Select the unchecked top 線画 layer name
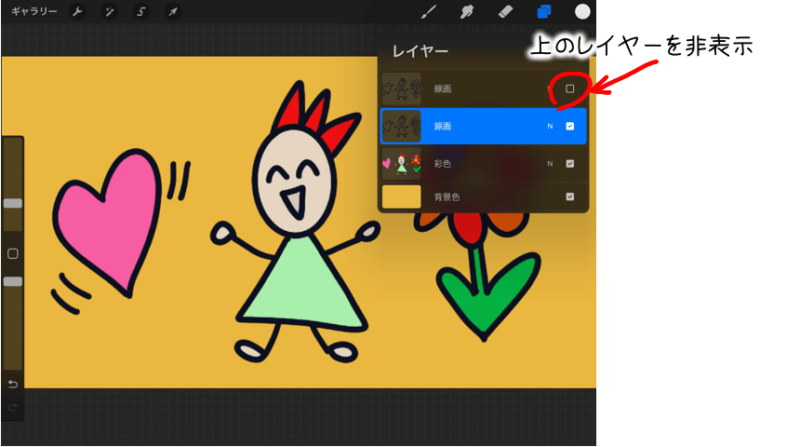Screen dimensions: 800x447 pyautogui.click(x=442, y=89)
